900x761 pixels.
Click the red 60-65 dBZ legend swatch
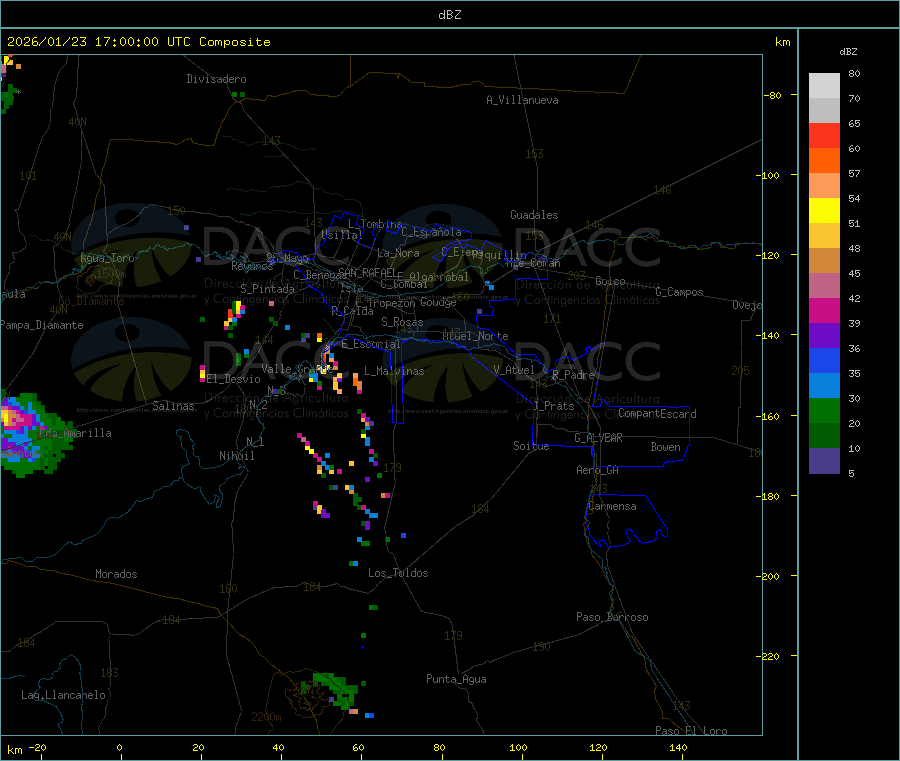point(824,135)
